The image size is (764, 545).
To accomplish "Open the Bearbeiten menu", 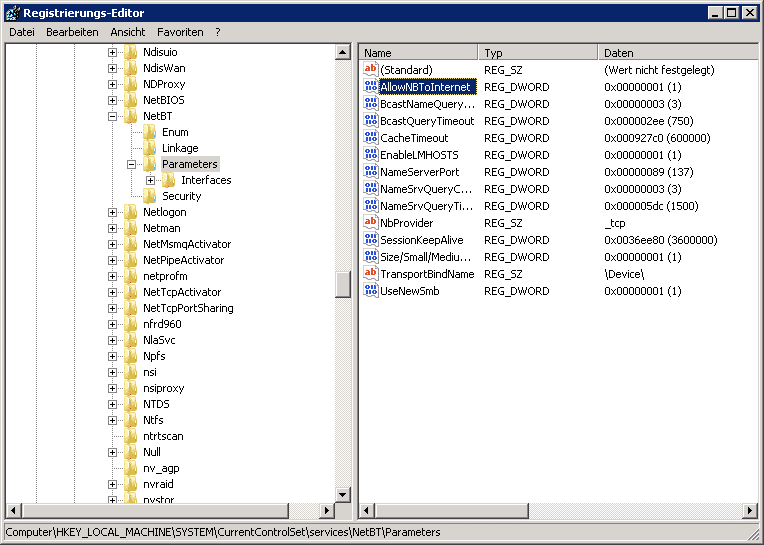I will (72, 32).
